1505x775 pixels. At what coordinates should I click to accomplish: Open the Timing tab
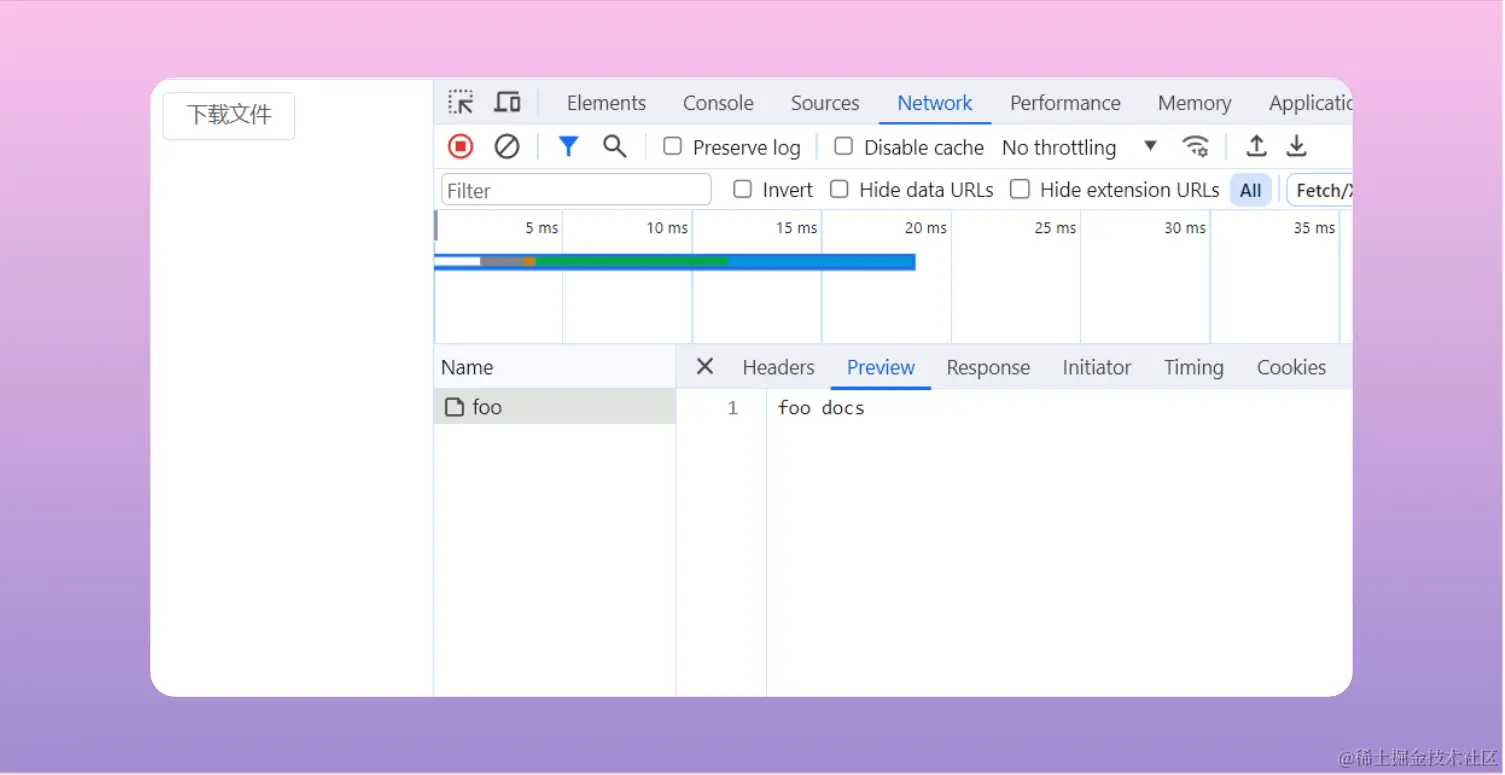click(x=1193, y=368)
